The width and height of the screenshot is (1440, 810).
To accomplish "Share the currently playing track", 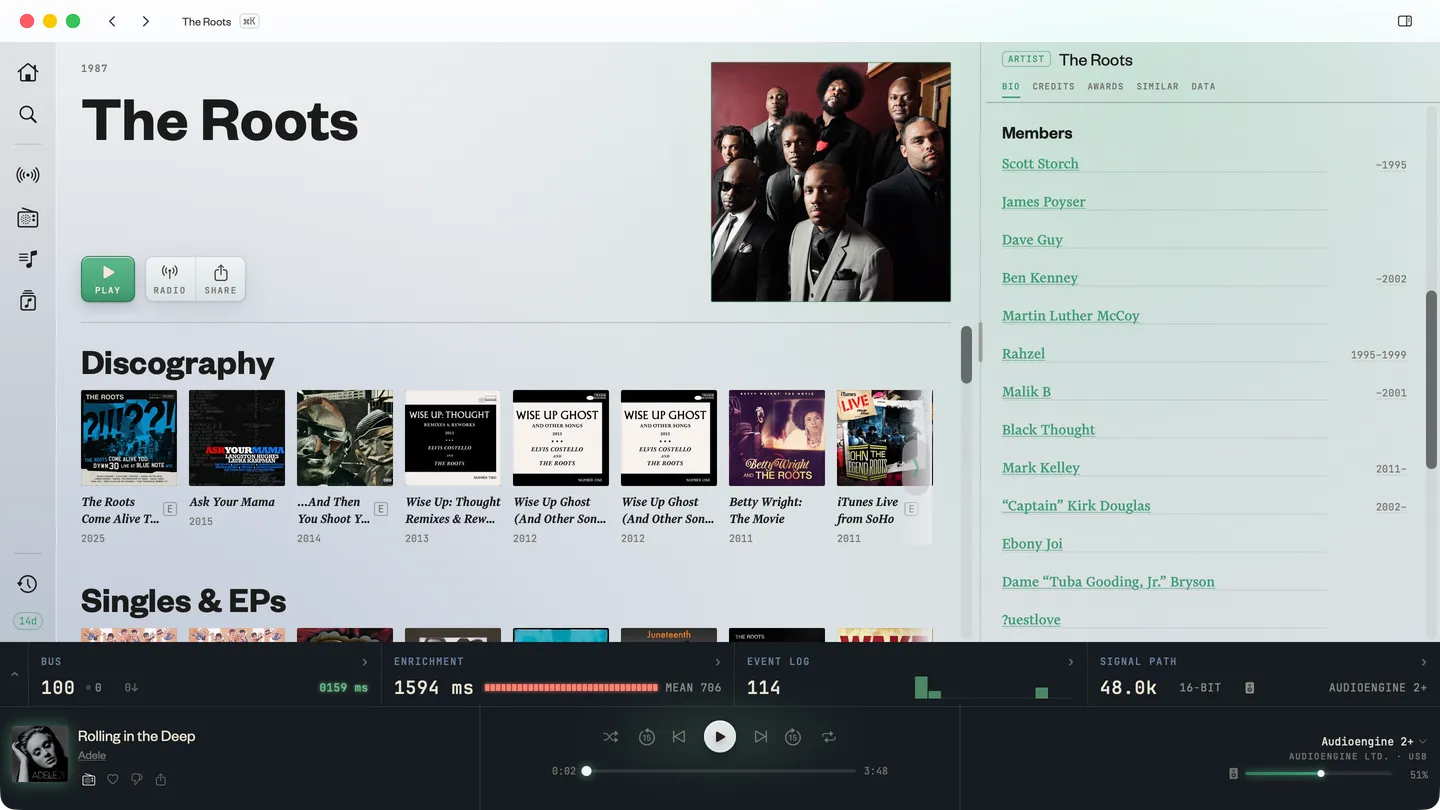I will pyautogui.click(x=161, y=779).
